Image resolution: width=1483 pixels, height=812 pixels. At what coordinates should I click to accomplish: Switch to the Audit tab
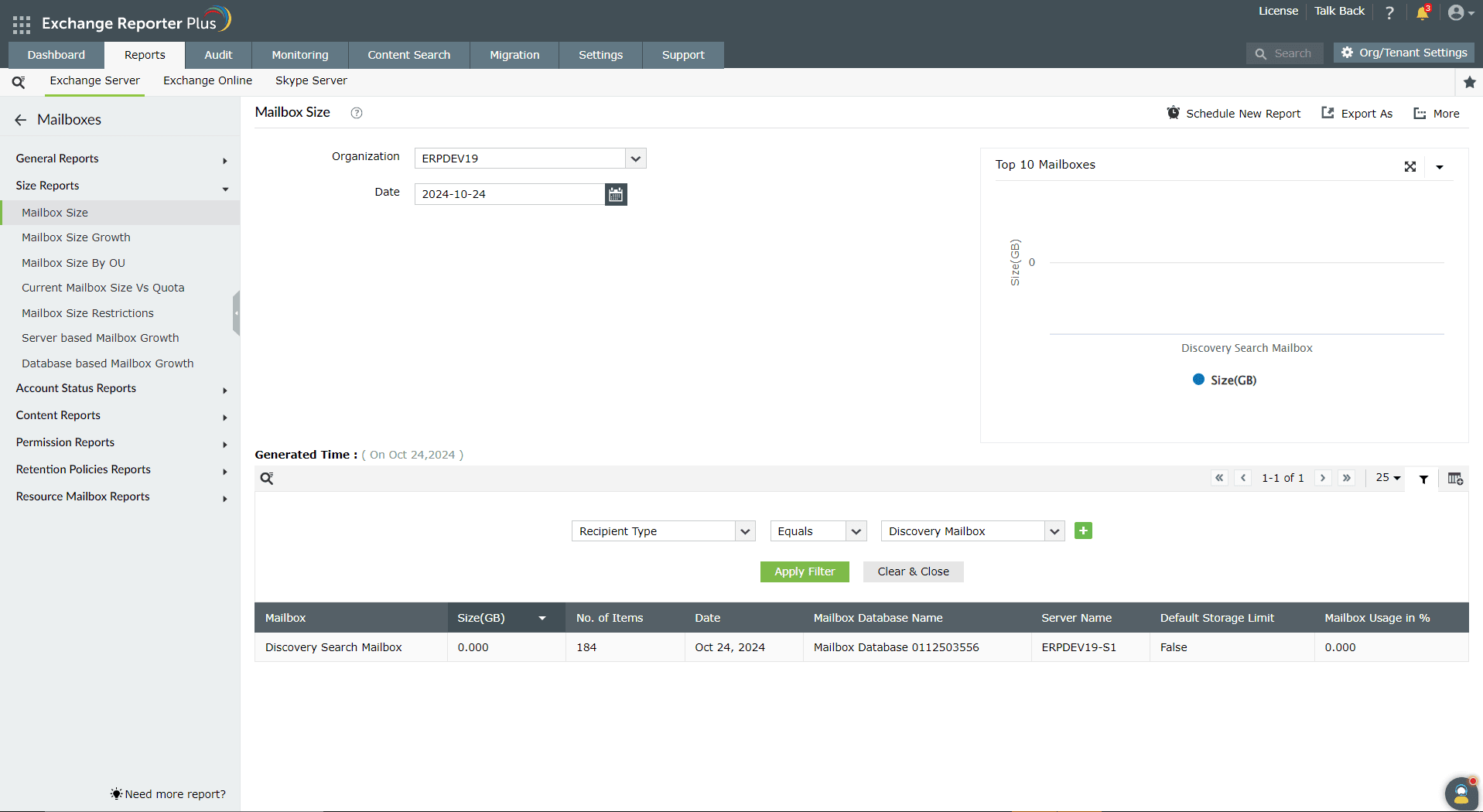(218, 55)
